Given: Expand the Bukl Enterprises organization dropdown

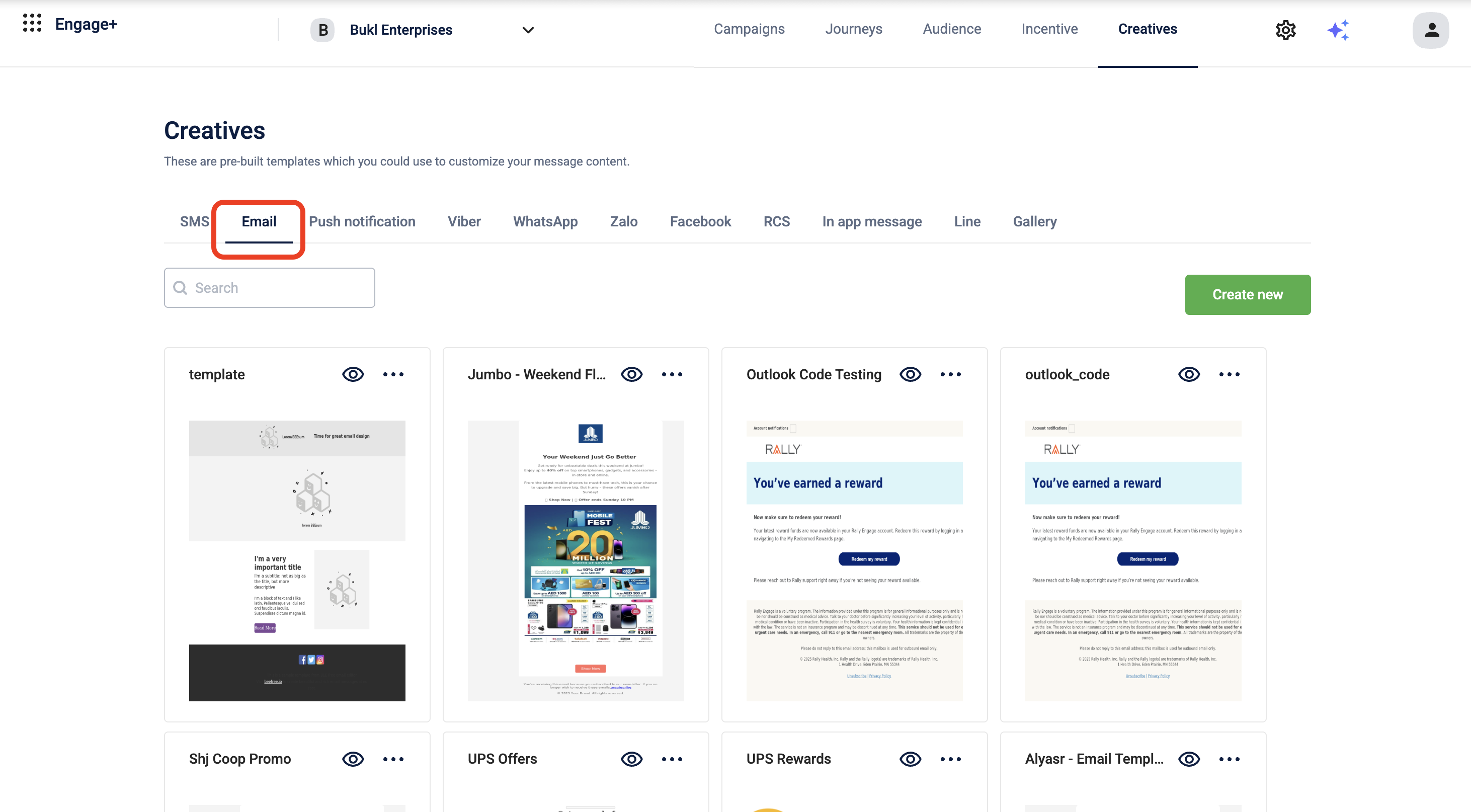Looking at the screenshot, I should coord(528,30).
